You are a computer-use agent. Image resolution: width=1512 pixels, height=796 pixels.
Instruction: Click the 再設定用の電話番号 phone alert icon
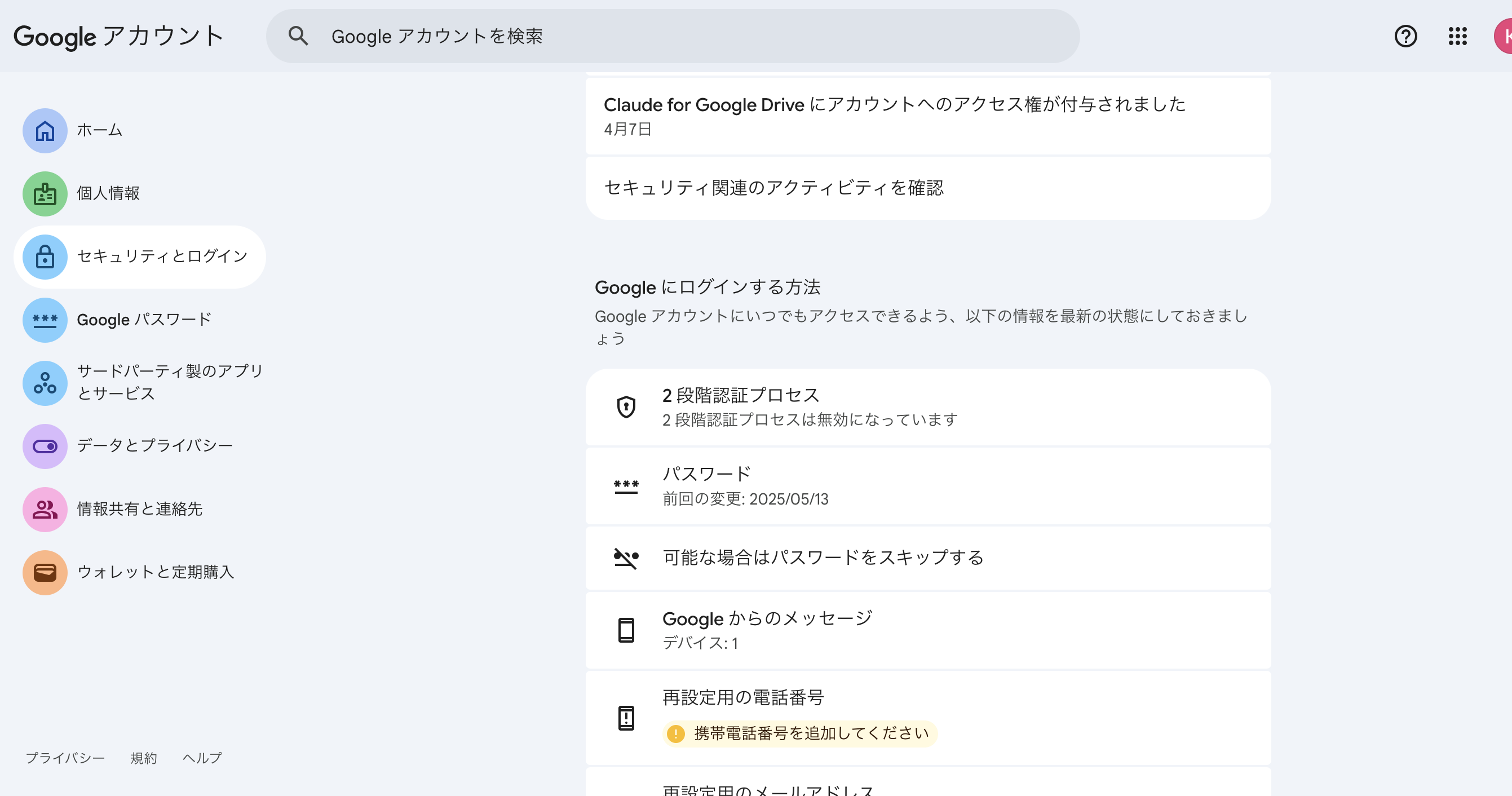tap(626, 717)
